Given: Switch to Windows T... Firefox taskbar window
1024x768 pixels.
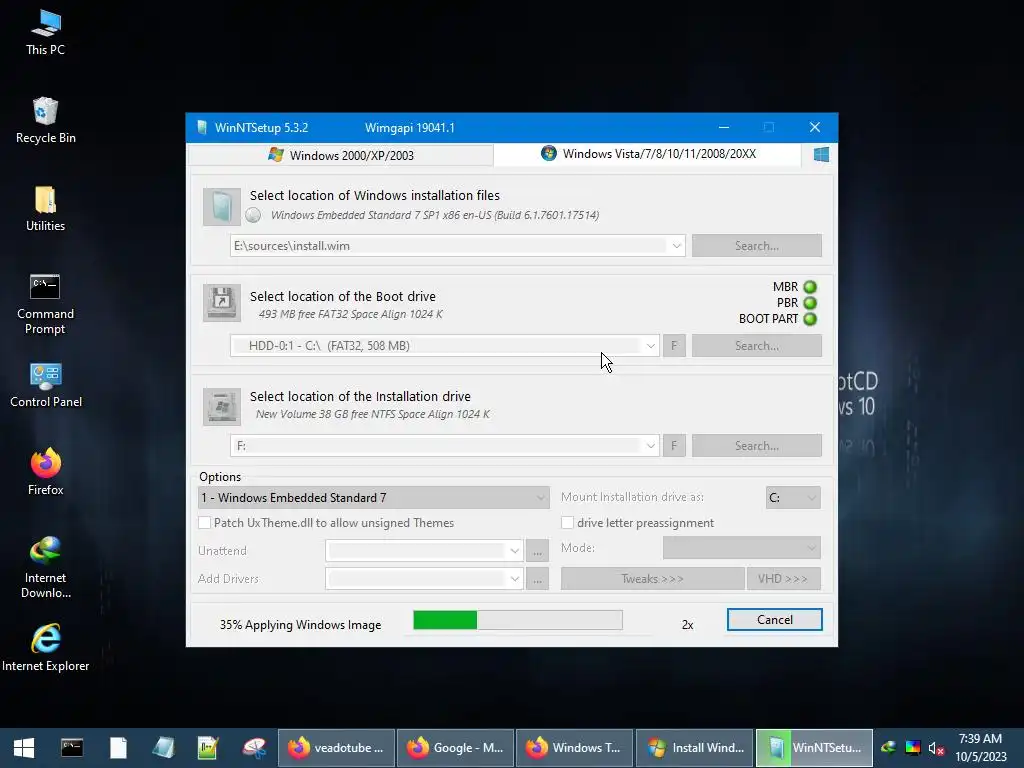Looking at the screenshot, I should pyautogui.click(x=574, y=748).
